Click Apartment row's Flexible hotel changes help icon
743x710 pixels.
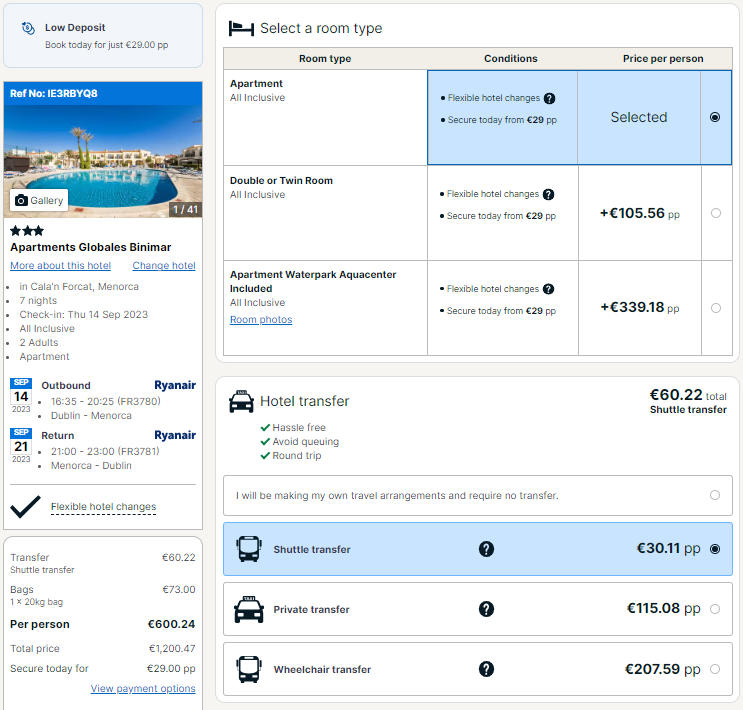point(549,98)
